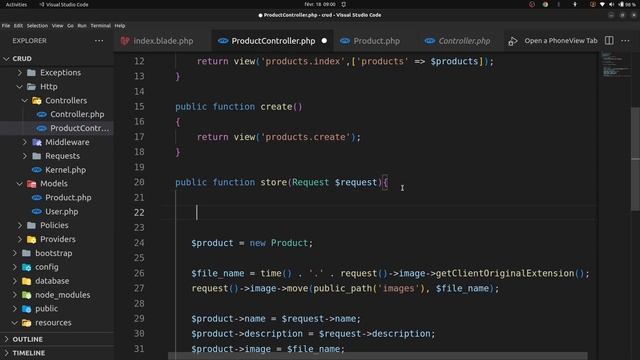Collapse the Http folder chevron
Screen dimensions: 640x360
click(x=19, y=87)
